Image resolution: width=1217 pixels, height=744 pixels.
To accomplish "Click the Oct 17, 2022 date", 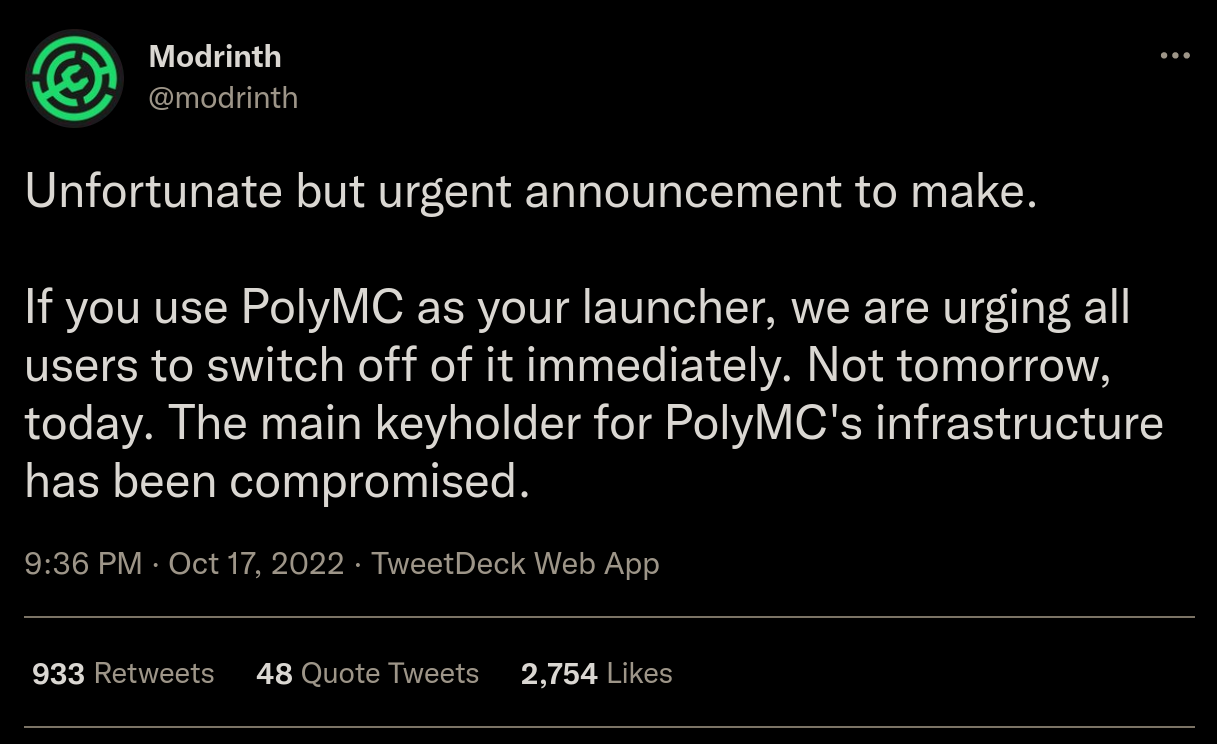I will click(x=256, y=564).
